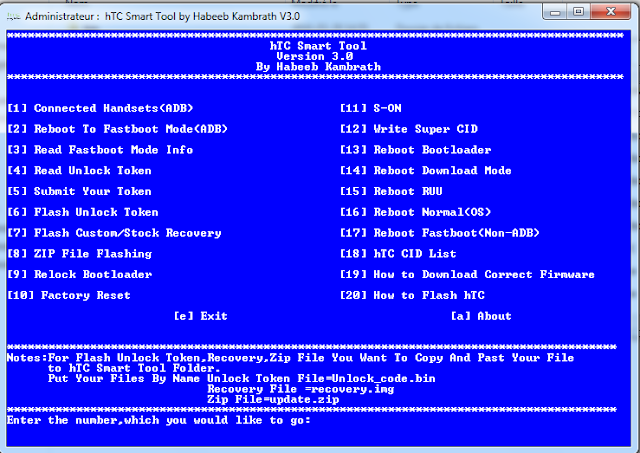
Task: Close the hTC Smart Tool window
Action: [611, 12]
